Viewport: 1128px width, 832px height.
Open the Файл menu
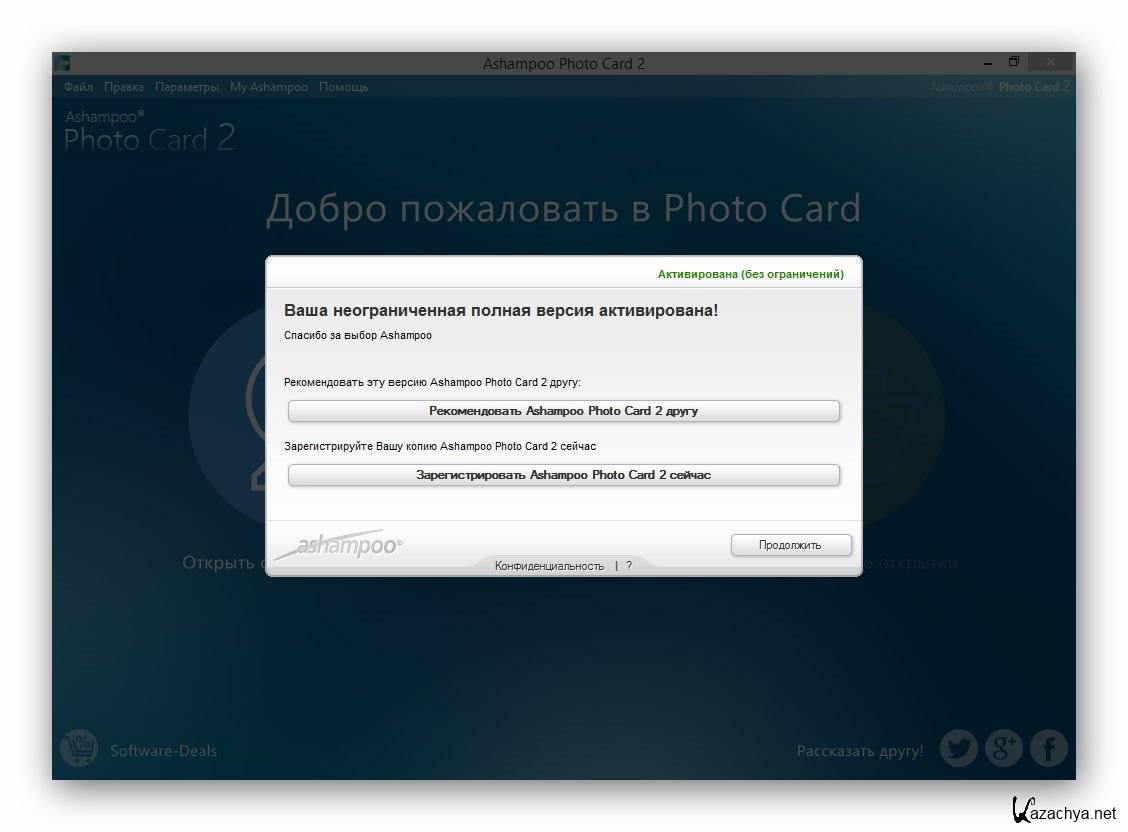point(78,87)
